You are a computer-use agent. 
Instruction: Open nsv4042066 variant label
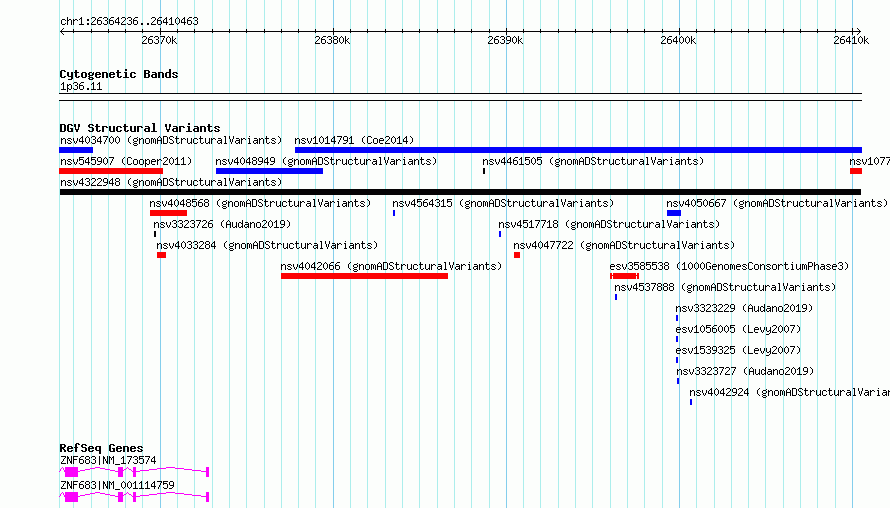(x=392, y=266)
